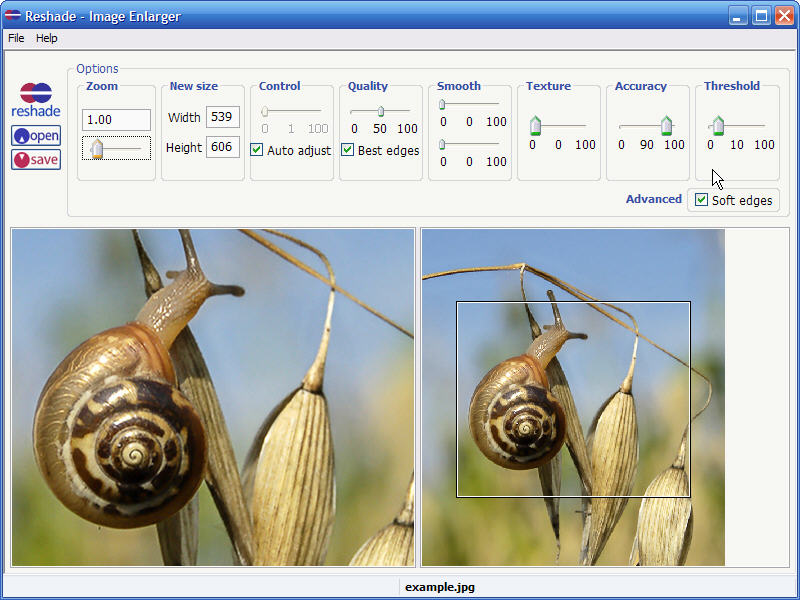Open the File menu

[16, 38]
